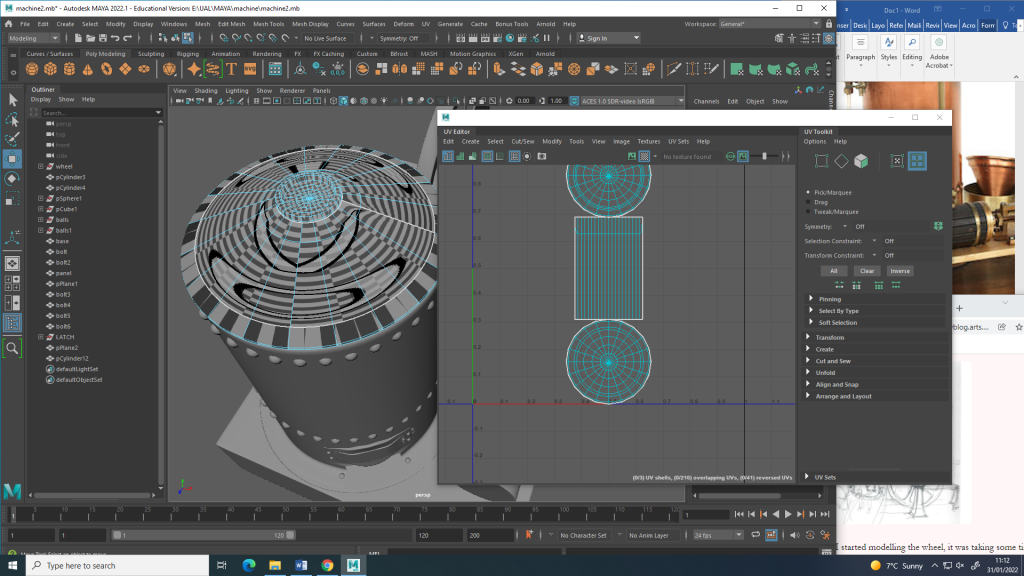Create a polygon cube from the shelf
Image resolution: width=1024 pixels, height=576 pixels.
(50, 69)
